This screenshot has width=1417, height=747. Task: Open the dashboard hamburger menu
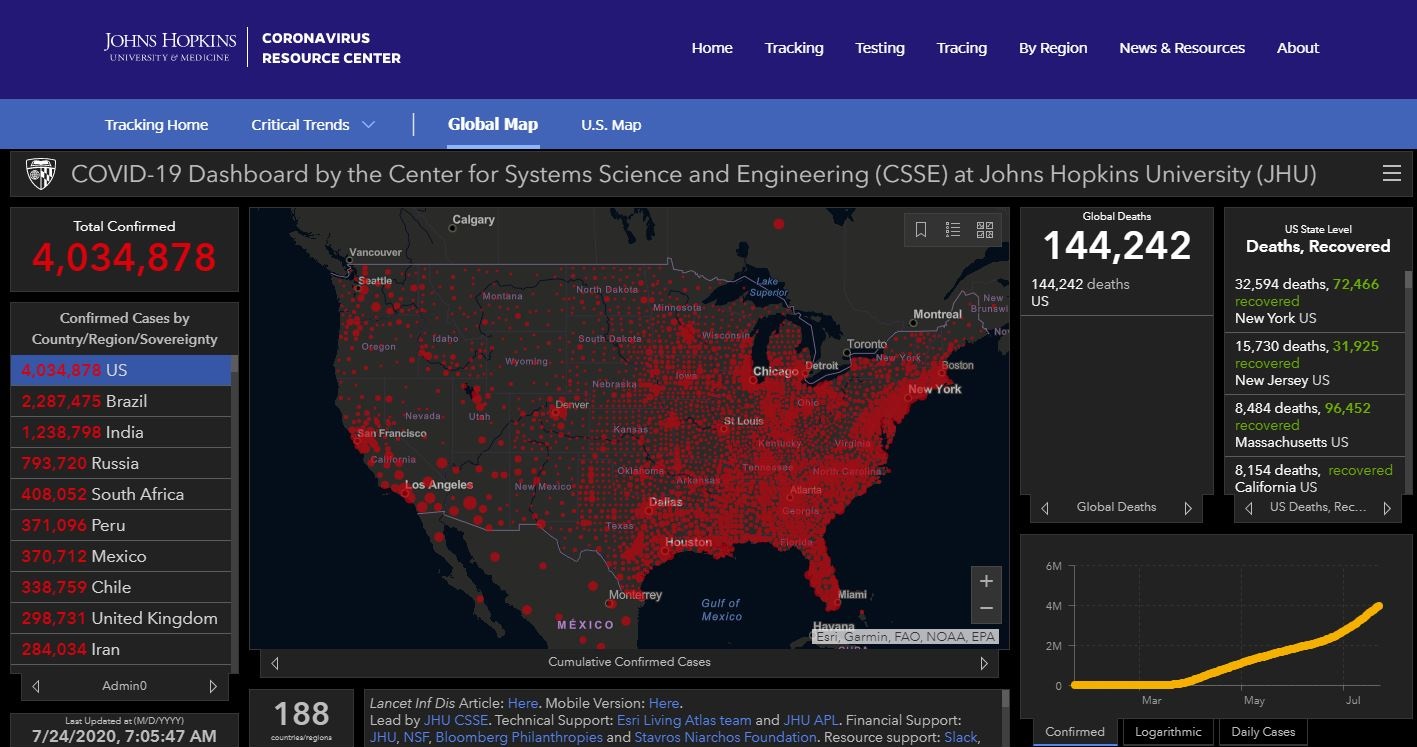tap(1391, 174)
